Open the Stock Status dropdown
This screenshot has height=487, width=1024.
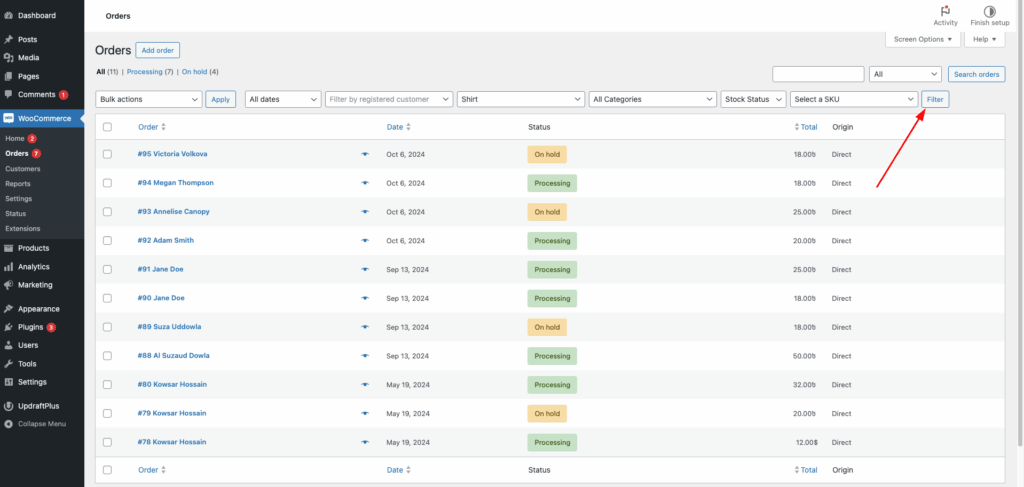[x=754, y=99]
